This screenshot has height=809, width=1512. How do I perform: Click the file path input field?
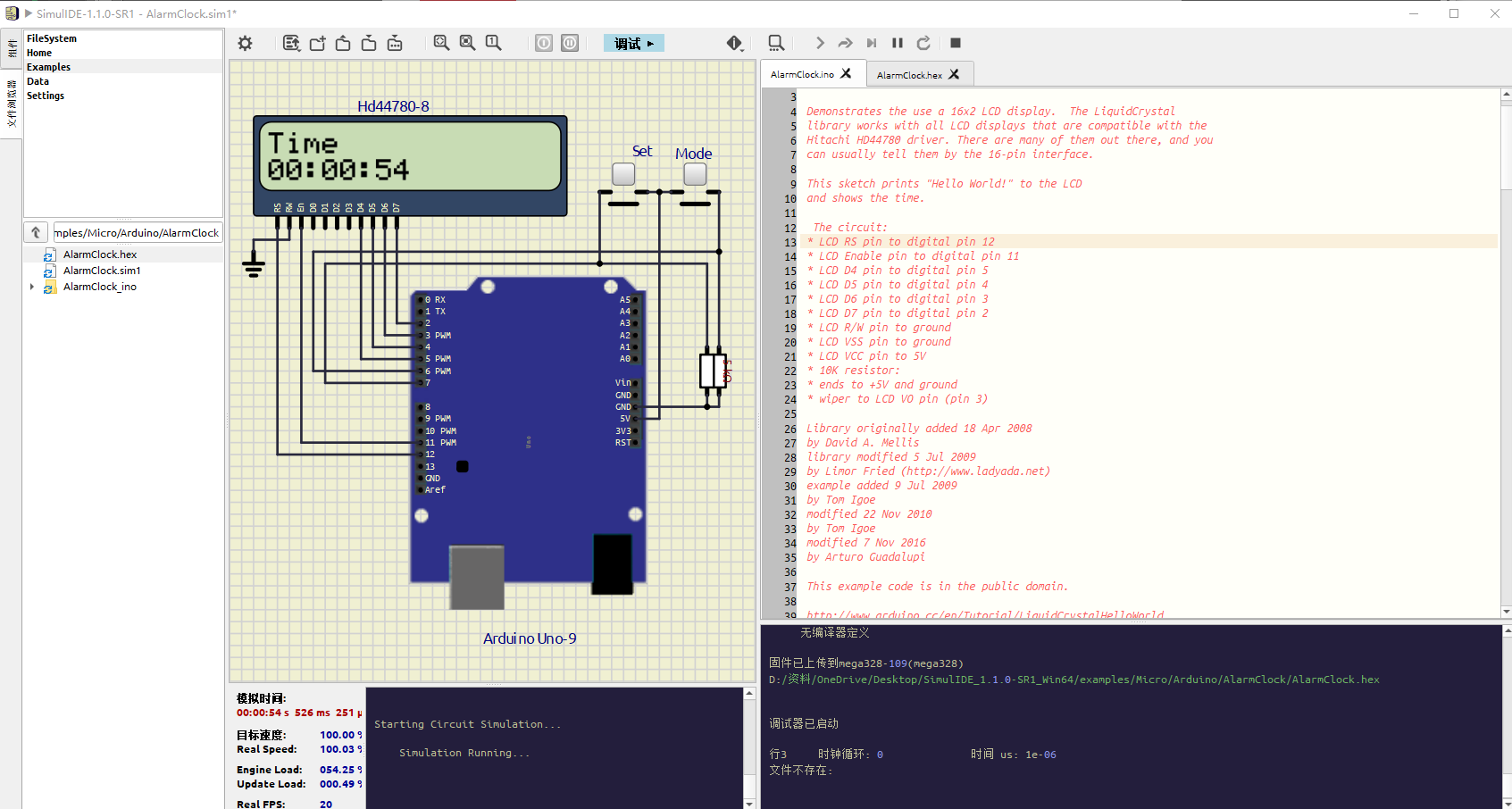tap(137, 232)
